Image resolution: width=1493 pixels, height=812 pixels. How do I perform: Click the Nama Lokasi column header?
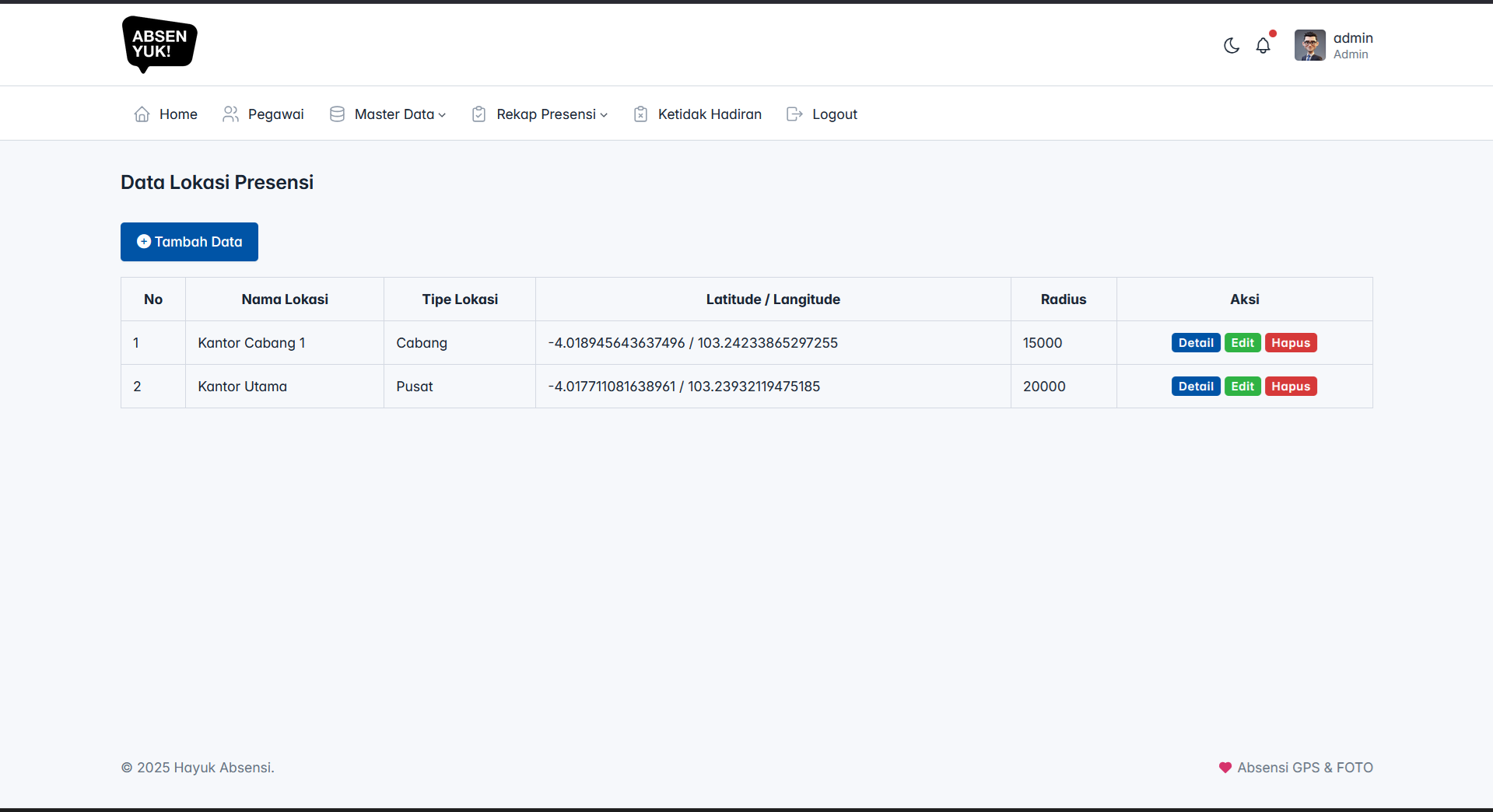[x=285, y=299]
